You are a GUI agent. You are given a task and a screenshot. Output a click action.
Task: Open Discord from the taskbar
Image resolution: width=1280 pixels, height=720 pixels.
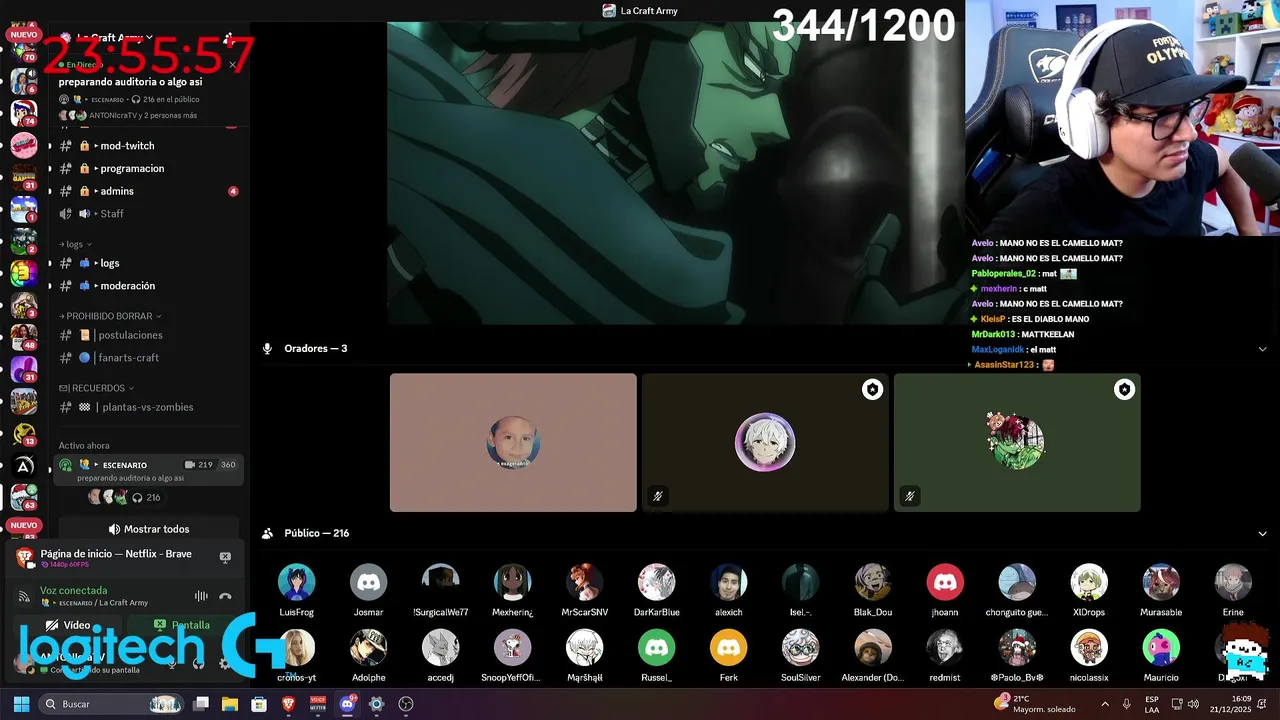point(347,704)
